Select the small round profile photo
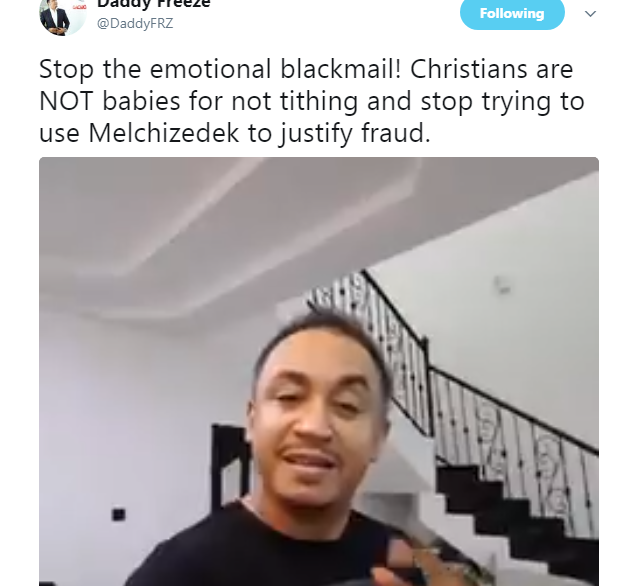Viewport: 637px width, 586px height. tap(63, 16)
